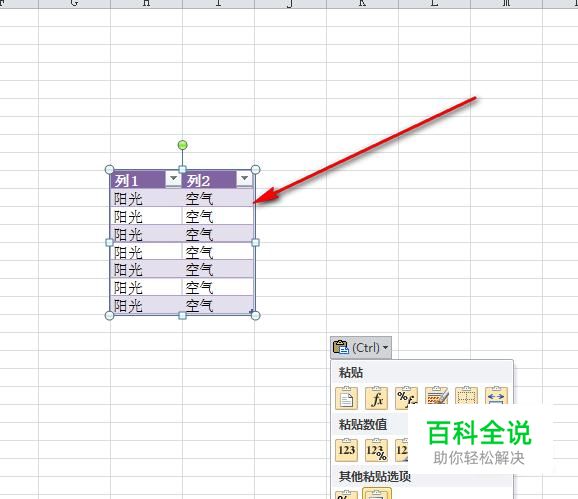Click the 空气 cell in the last table row
The image size is (578, 499).
point(199,306)
